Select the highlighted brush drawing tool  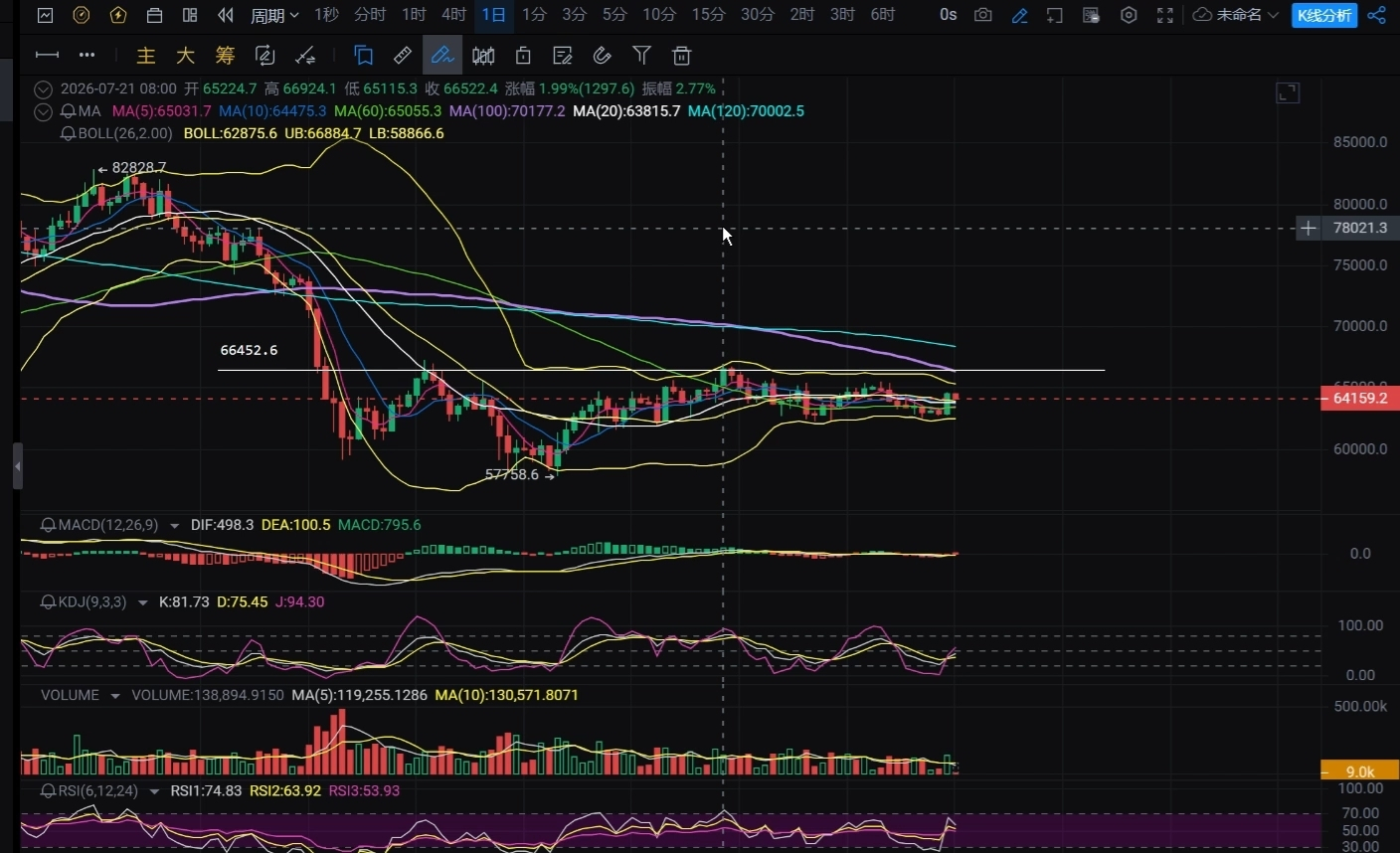pyautogui.click(x=442, y=56)
